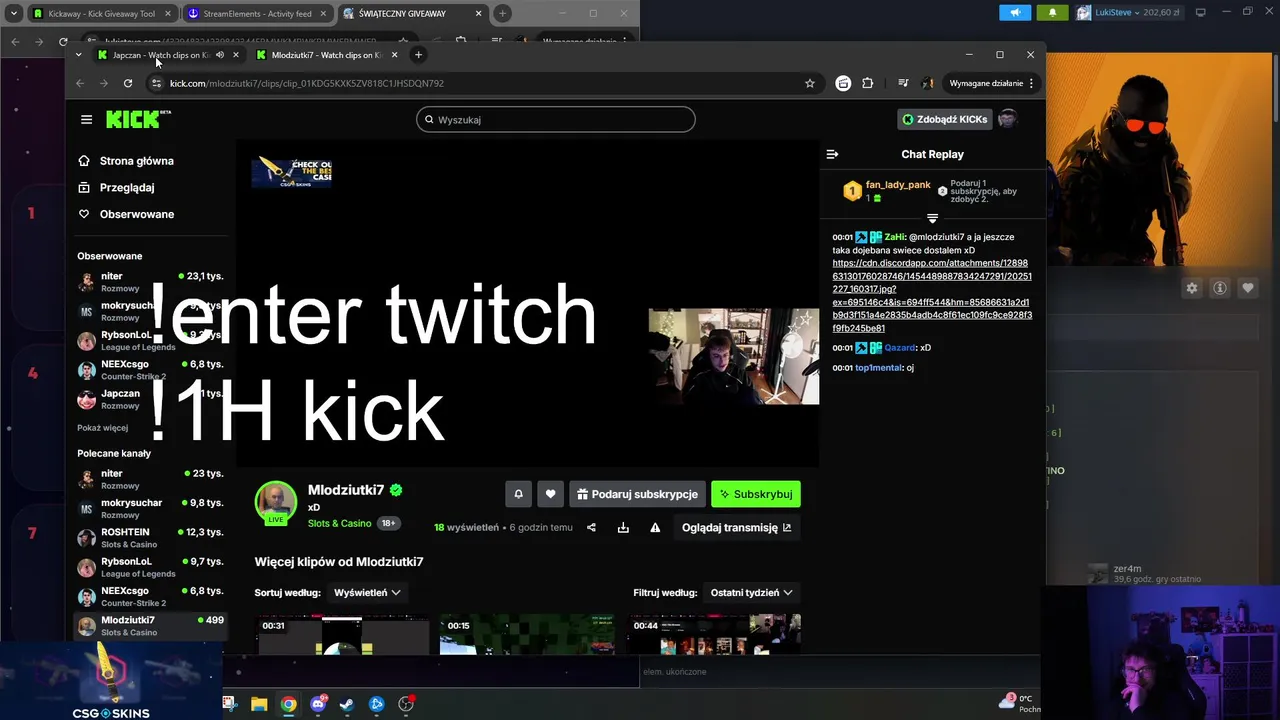This screenshot has width=1280, height=720.
Task: Switch to StreamElements Activity feed tab
Action: [256, 14]
